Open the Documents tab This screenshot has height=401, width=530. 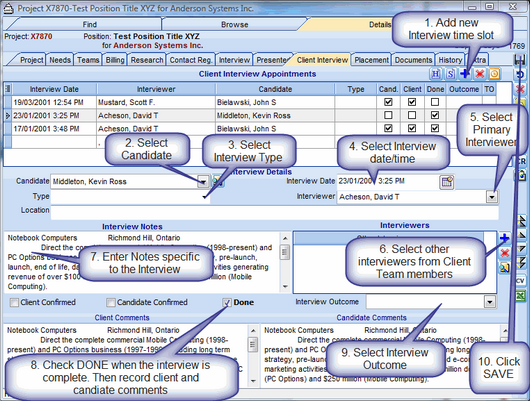tap(413, 60)
